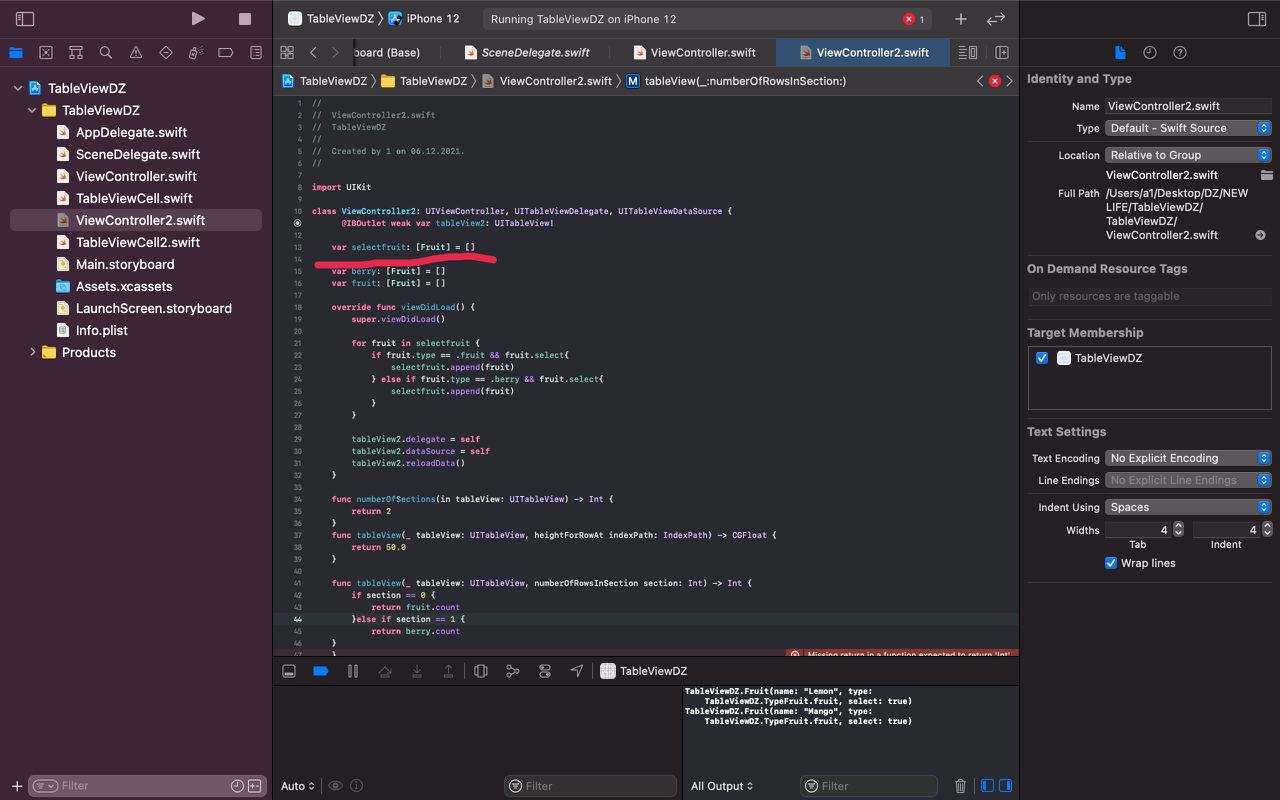1280x800 pixels.
Task: Select iPhone 12 run destination
Action: 424,19
